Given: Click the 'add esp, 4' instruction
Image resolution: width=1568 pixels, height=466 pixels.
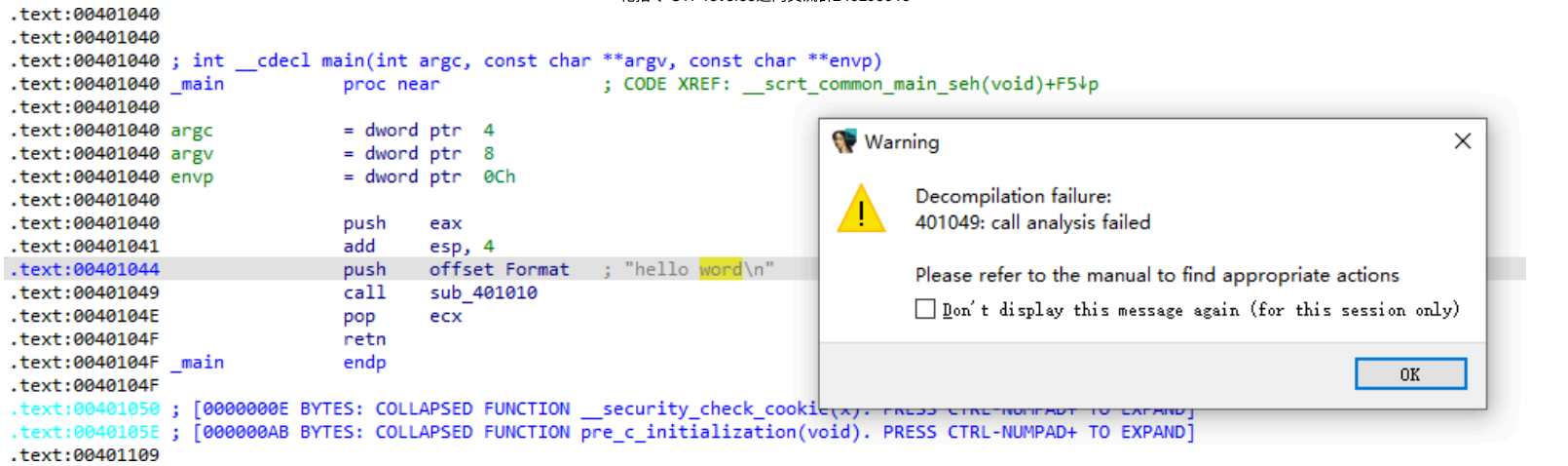Looking at the screenshot, I should point(419,247).
